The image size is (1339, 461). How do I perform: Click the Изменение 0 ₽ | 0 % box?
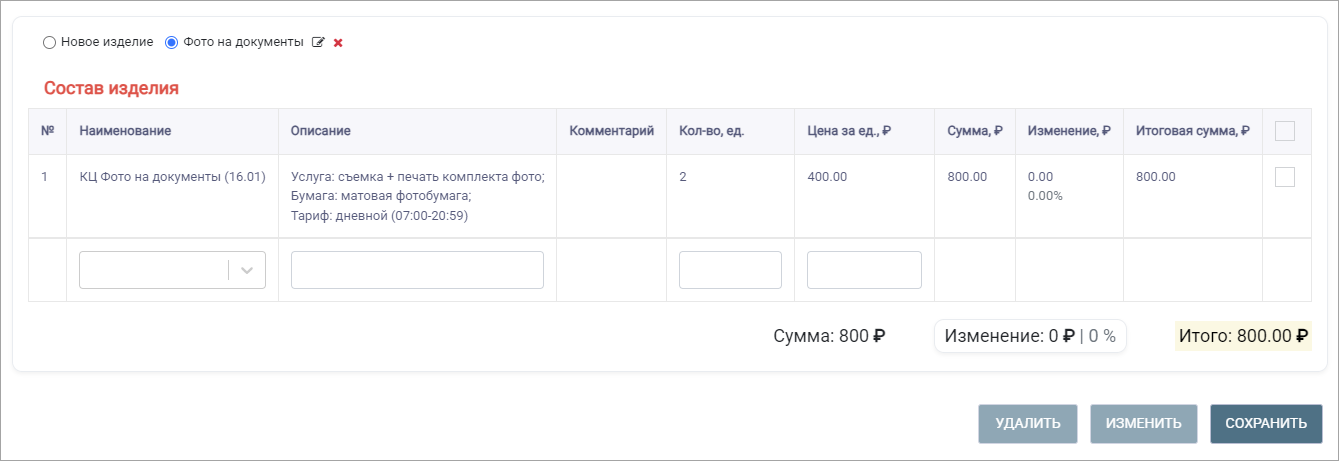pos(1030,337)
